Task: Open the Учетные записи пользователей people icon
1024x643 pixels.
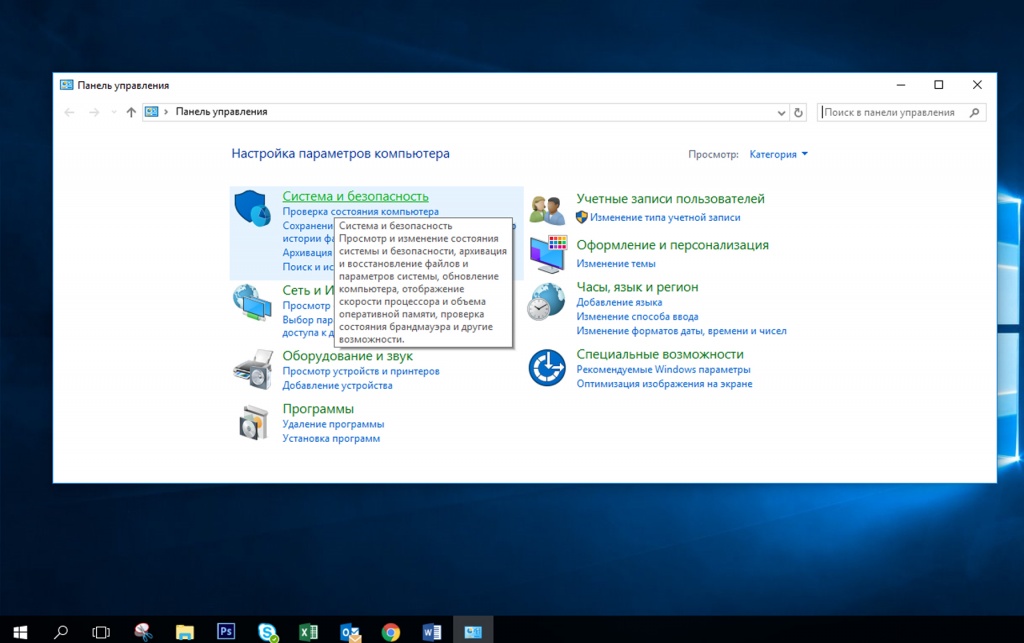Action: click(547, 210)
